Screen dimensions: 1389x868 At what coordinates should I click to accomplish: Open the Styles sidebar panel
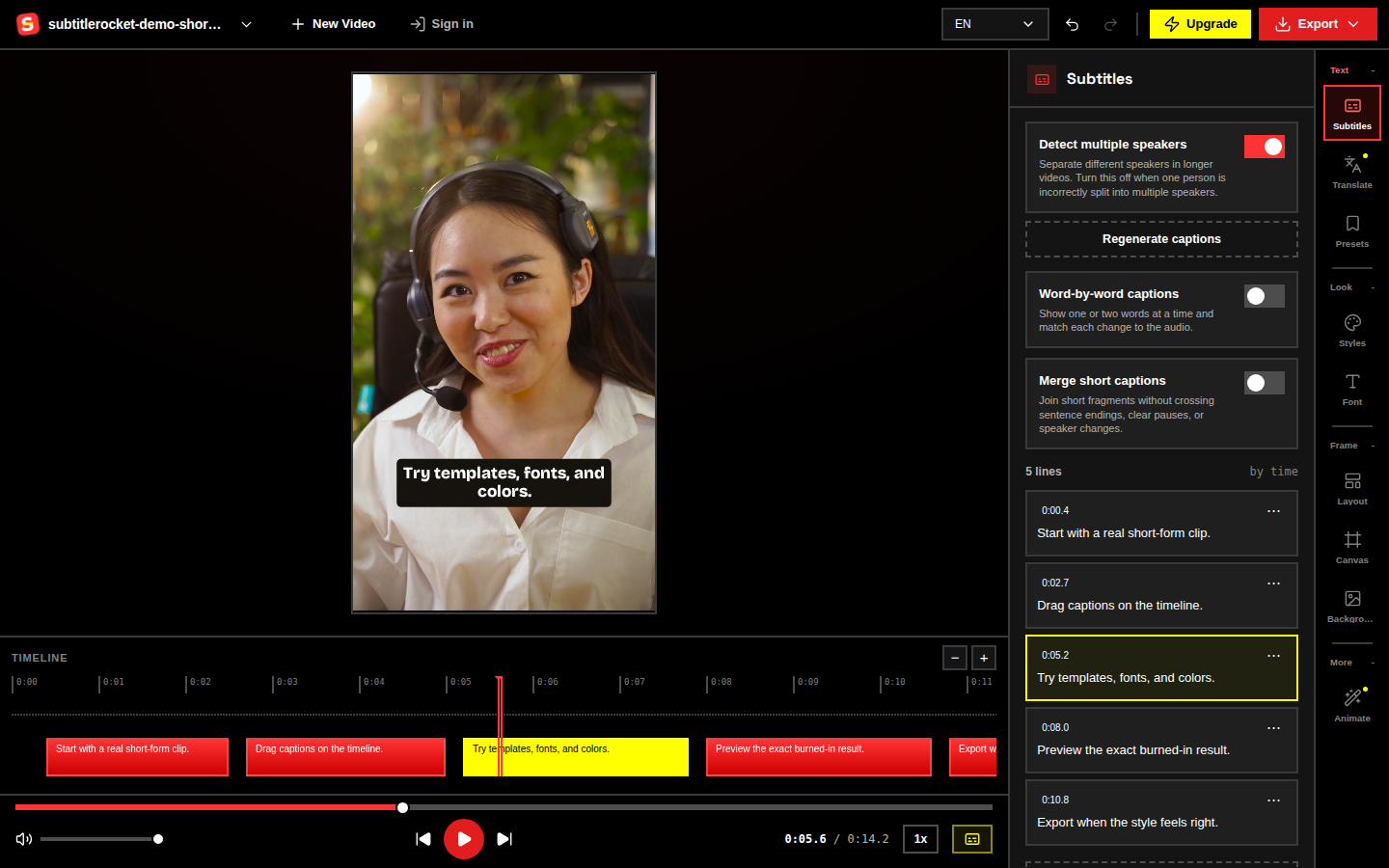[x=1352, y=330]
